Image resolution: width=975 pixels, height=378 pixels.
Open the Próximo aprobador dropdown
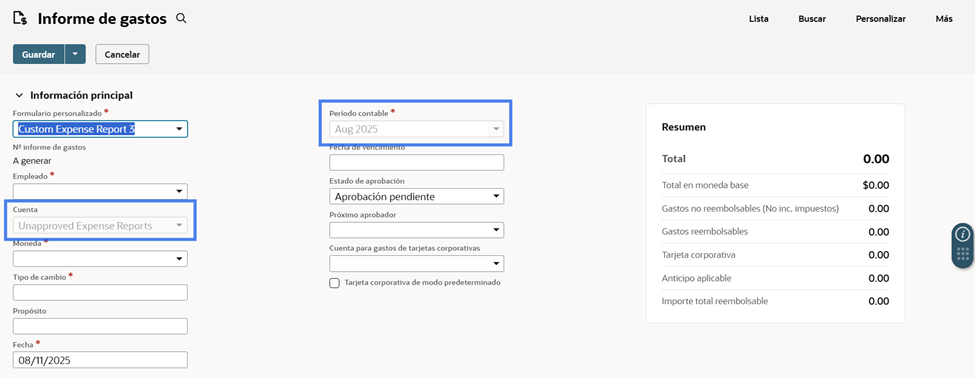coord(417,230)
